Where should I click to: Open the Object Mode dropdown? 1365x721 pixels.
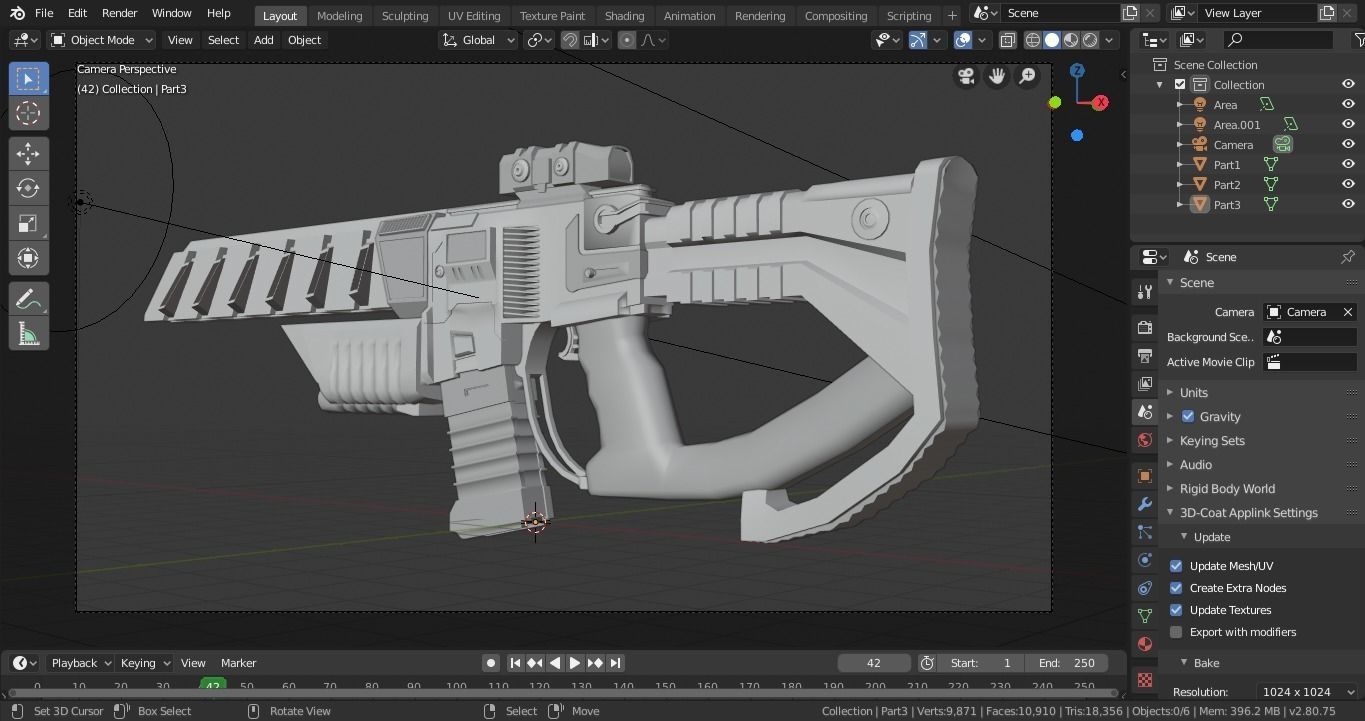tap(102, 40)
